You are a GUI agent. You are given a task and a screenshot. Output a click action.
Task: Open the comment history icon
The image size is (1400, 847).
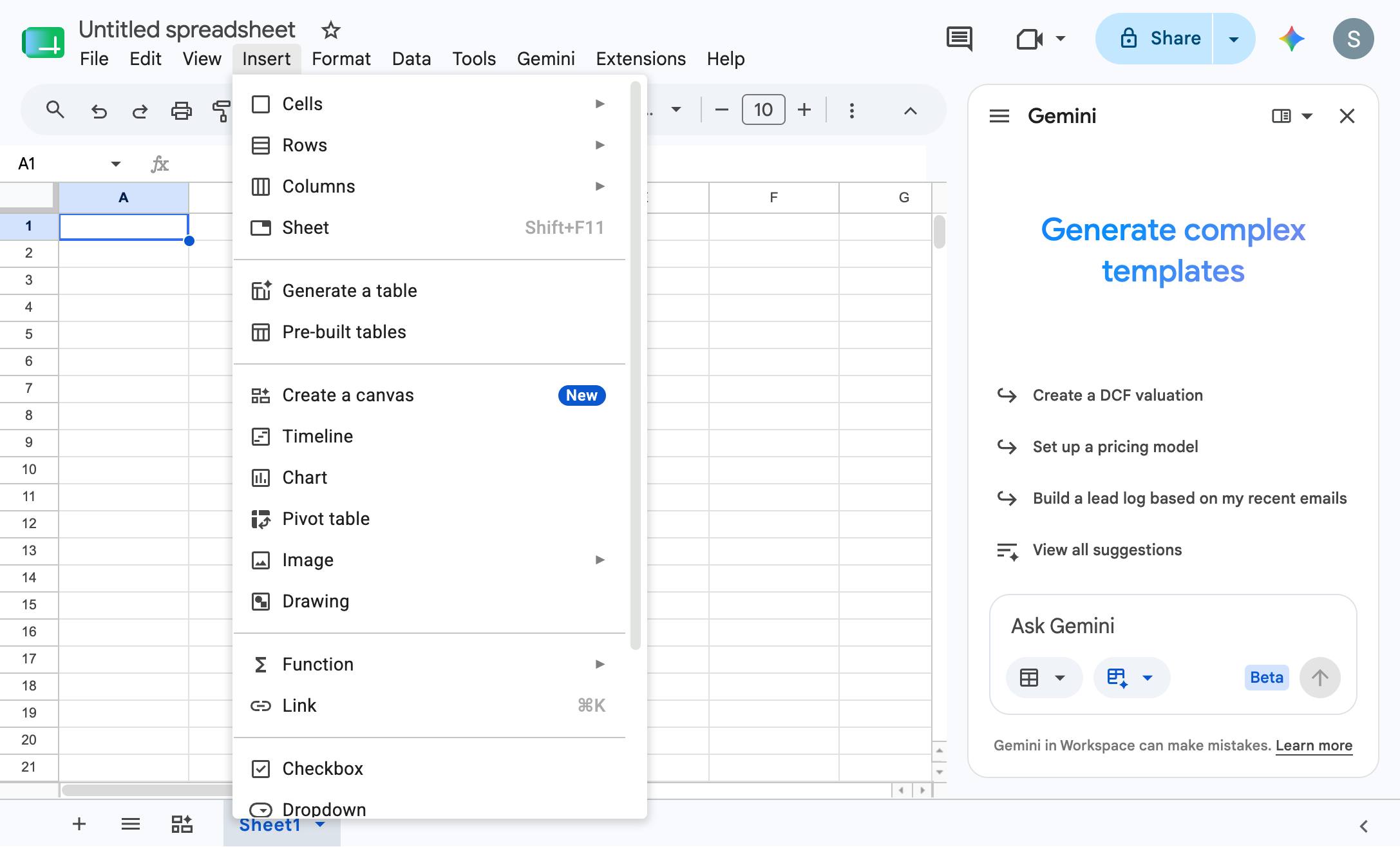pos(959,39)
